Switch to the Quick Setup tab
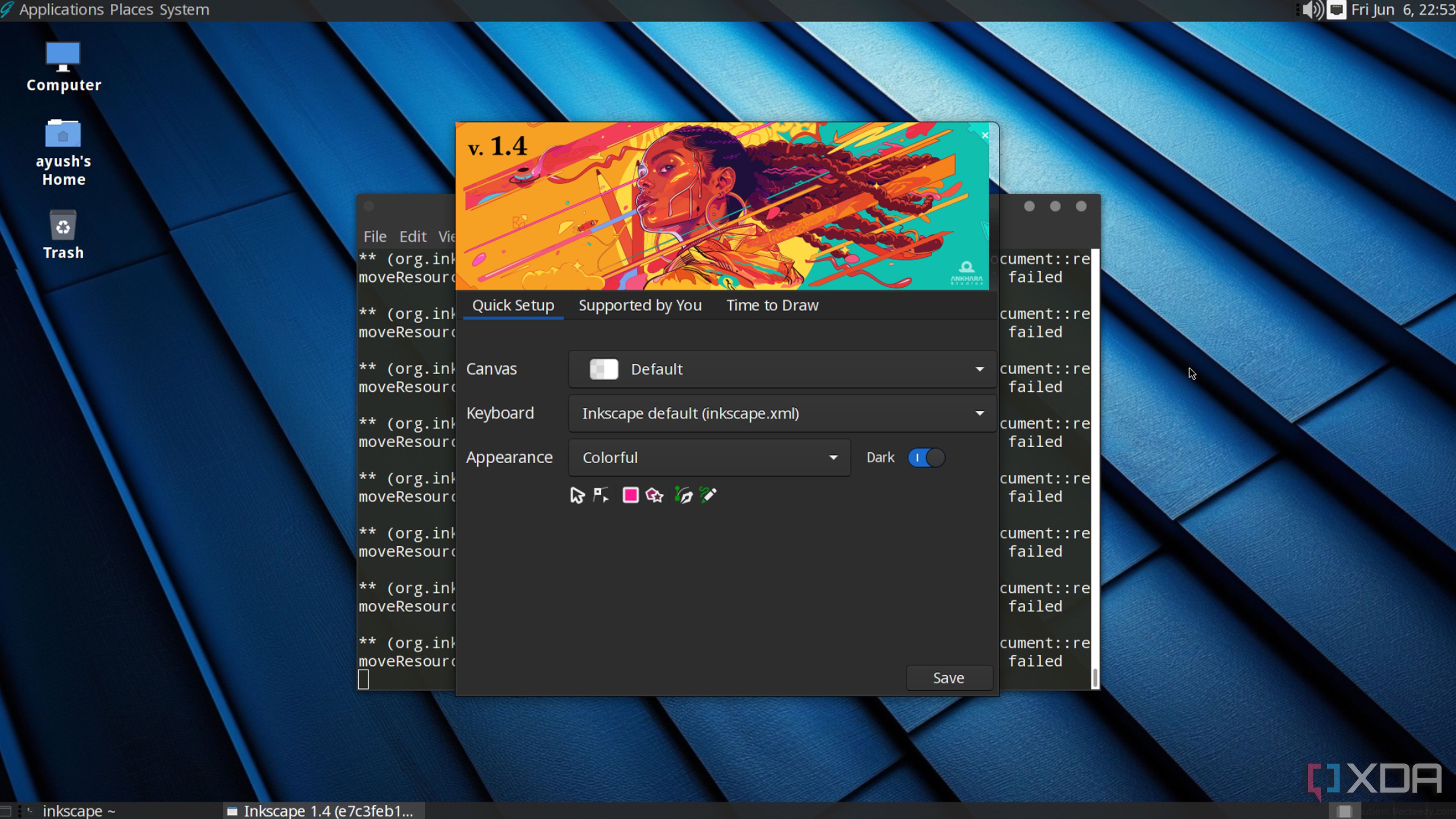Screen dimensions: 1456x819 click(513, 305)
